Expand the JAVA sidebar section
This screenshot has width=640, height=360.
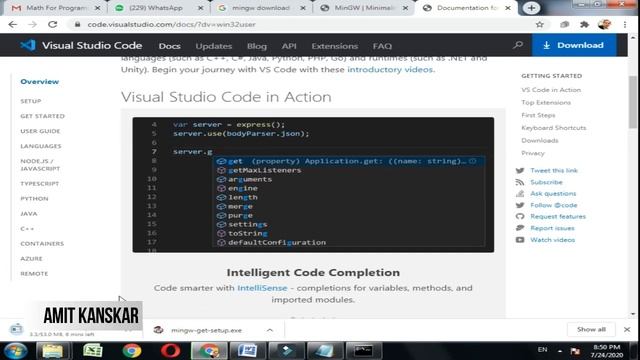(x=29, y=214)
